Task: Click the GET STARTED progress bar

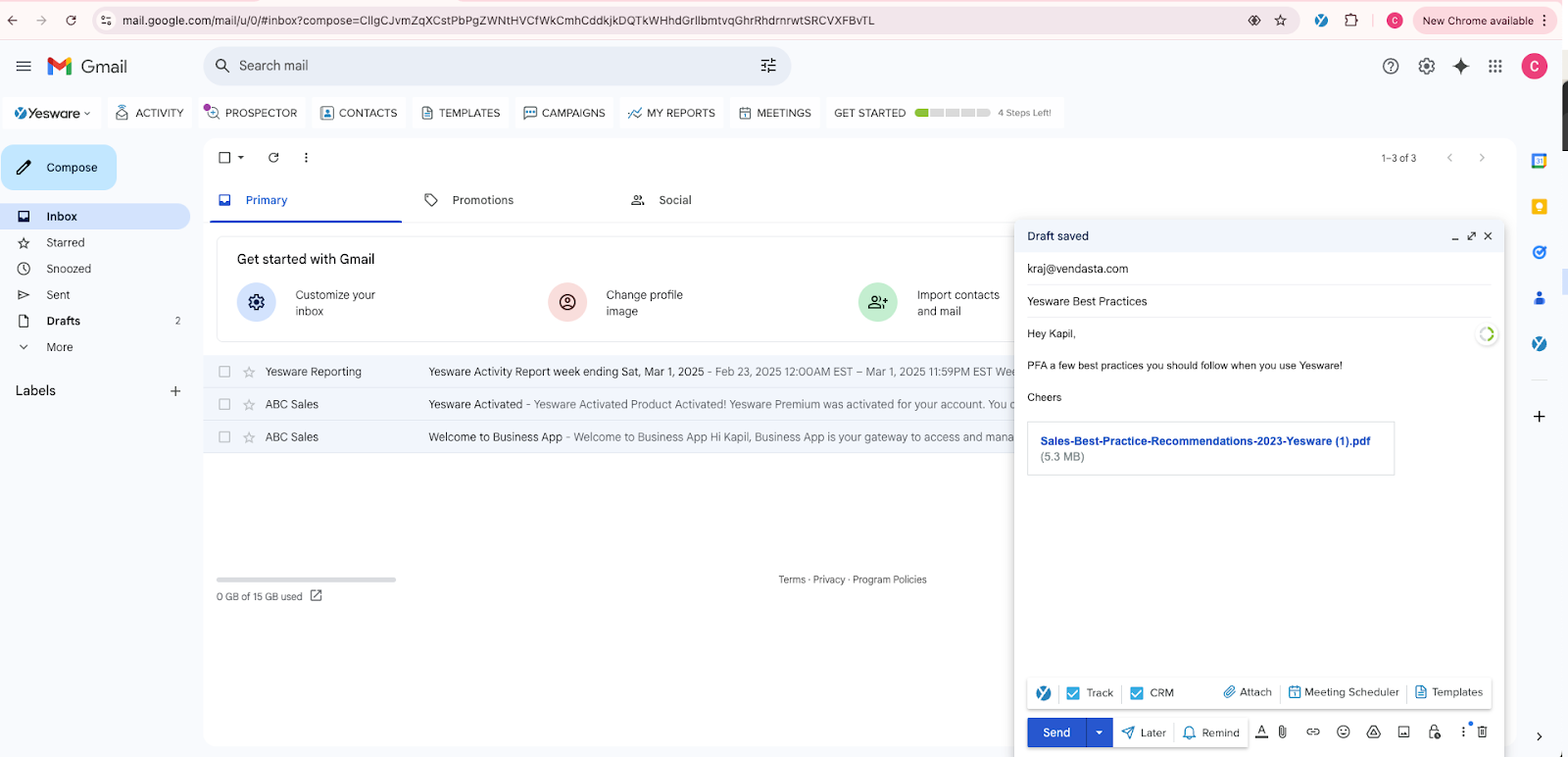Action: (x=953, y=113)
